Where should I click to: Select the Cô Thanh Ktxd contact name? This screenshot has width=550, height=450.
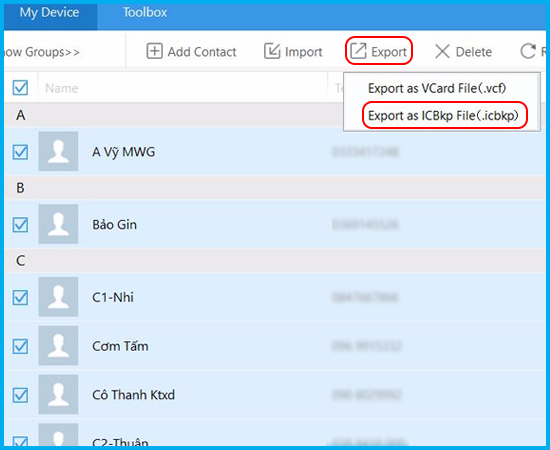[x=133, y=395]
